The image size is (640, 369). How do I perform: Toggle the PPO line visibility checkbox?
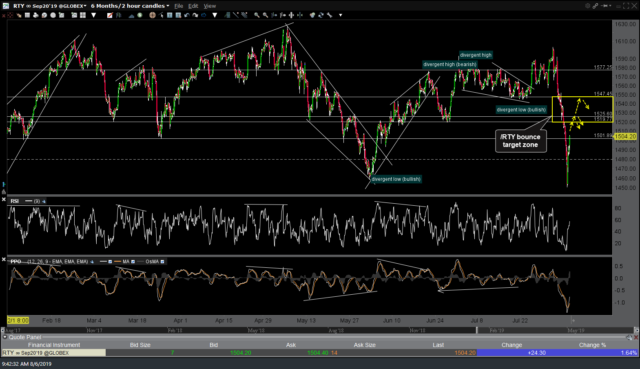click(x=110, y=262)
